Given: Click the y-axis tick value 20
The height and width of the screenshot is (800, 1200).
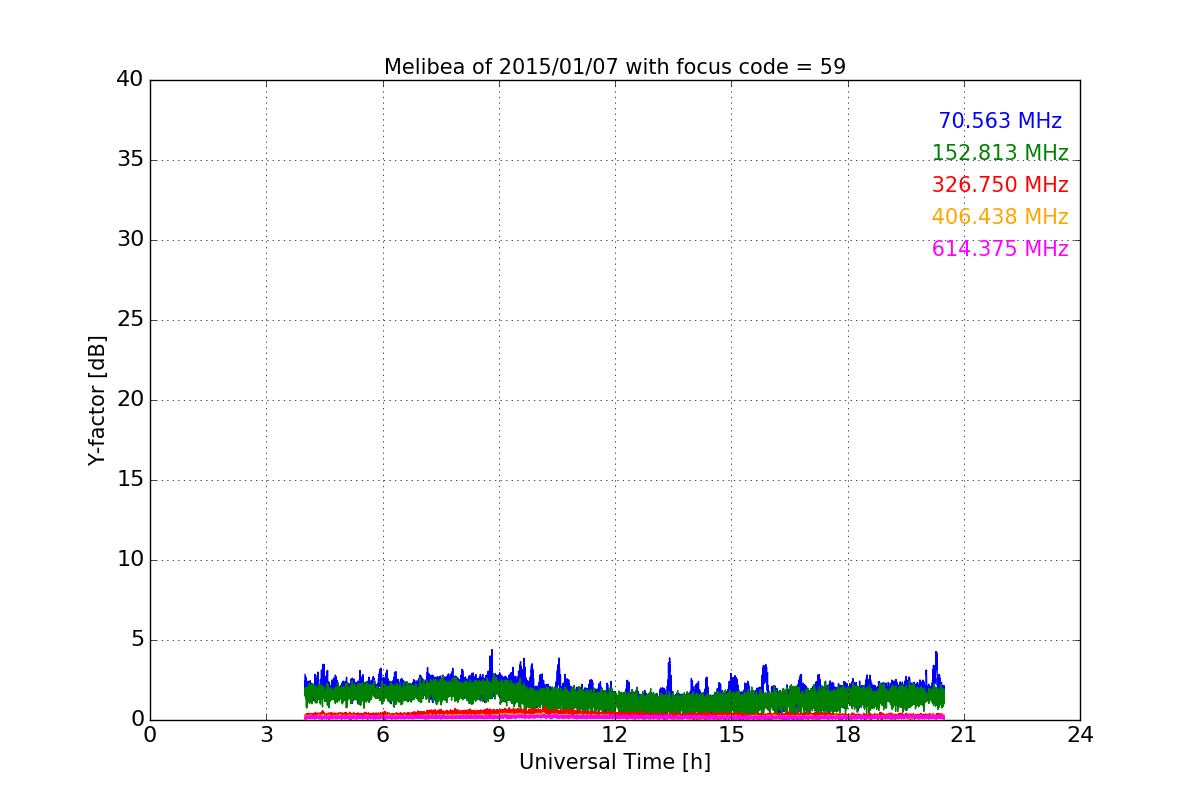Looking at the screenshot, I should [130, 400].
